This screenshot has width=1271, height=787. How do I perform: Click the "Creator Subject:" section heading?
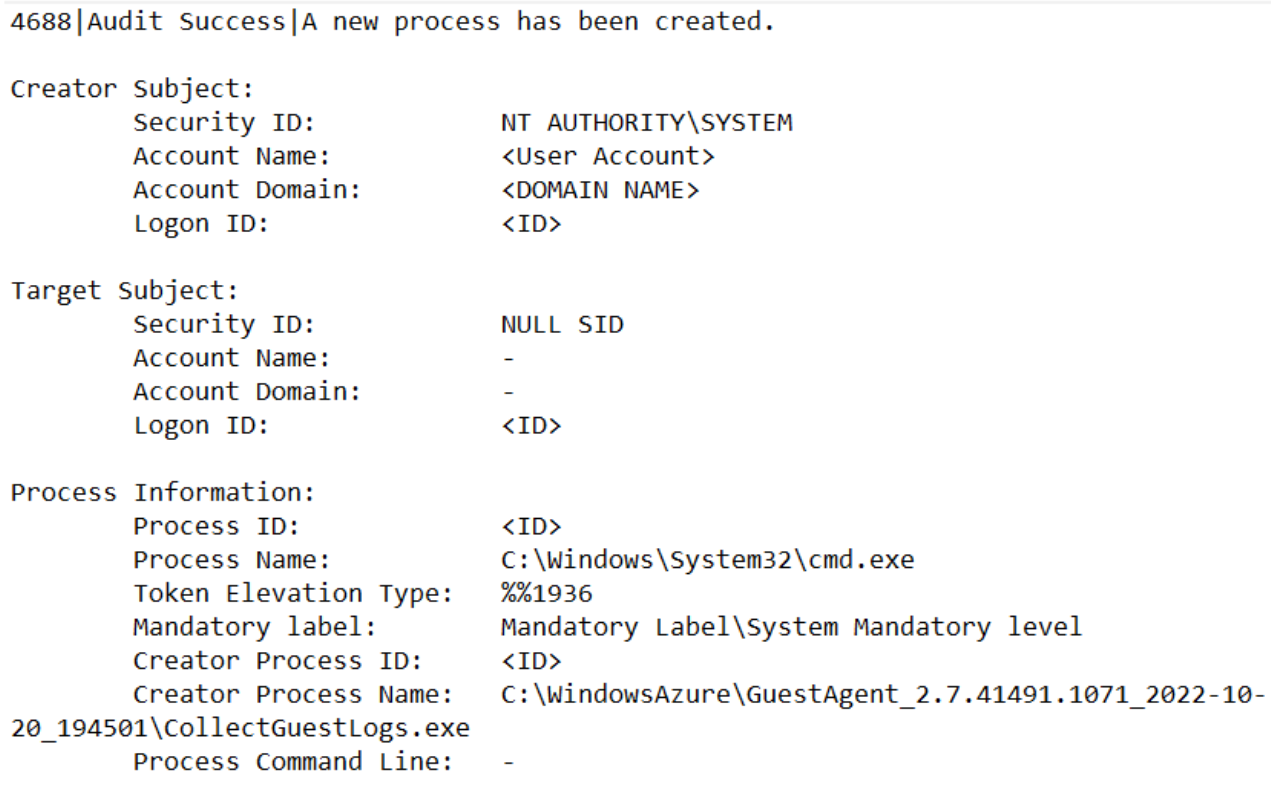point(132,89)
